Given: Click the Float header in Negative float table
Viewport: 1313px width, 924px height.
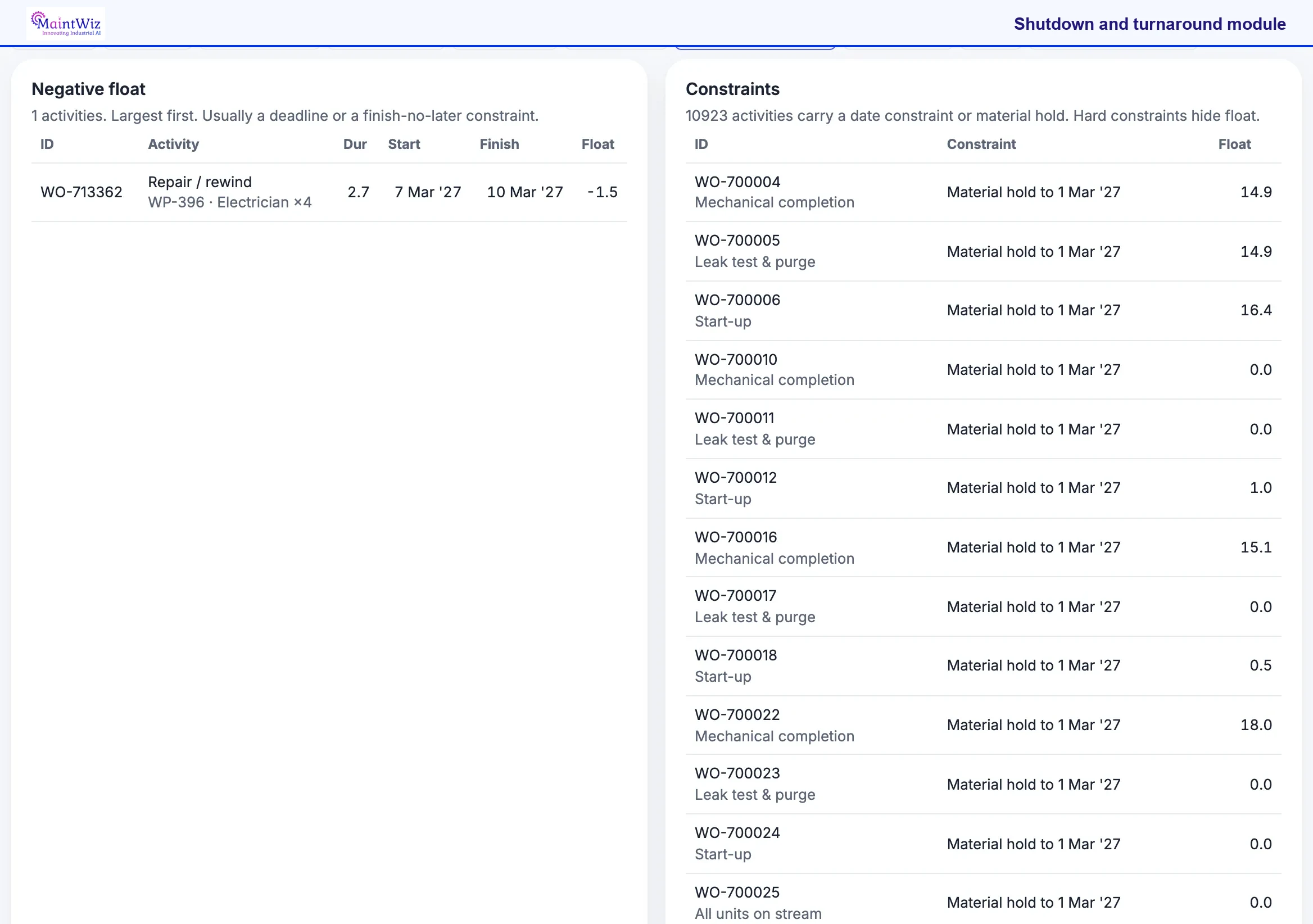Looking at the screenshot, I should coord(597,144).
